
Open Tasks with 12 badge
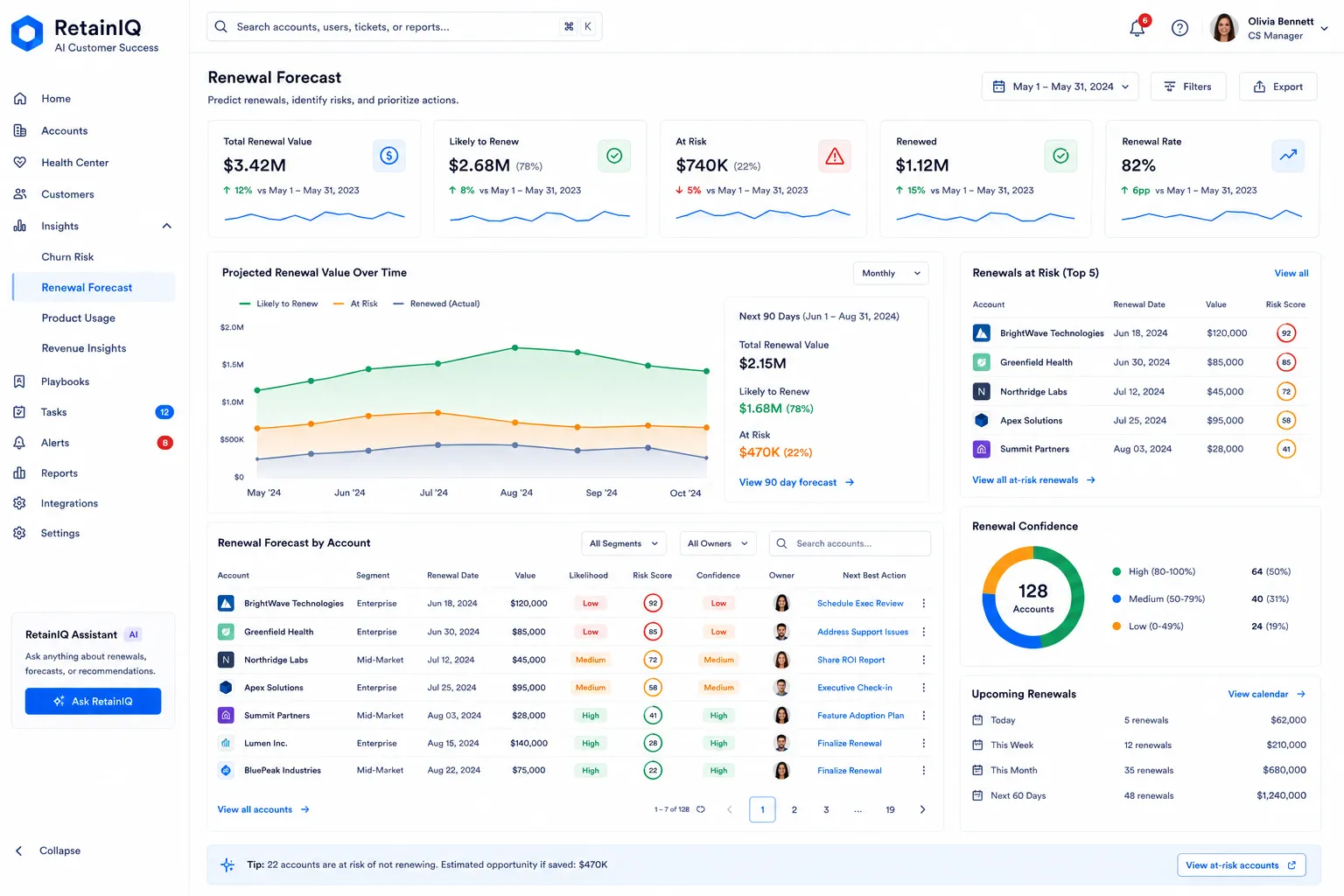point(93,412)
